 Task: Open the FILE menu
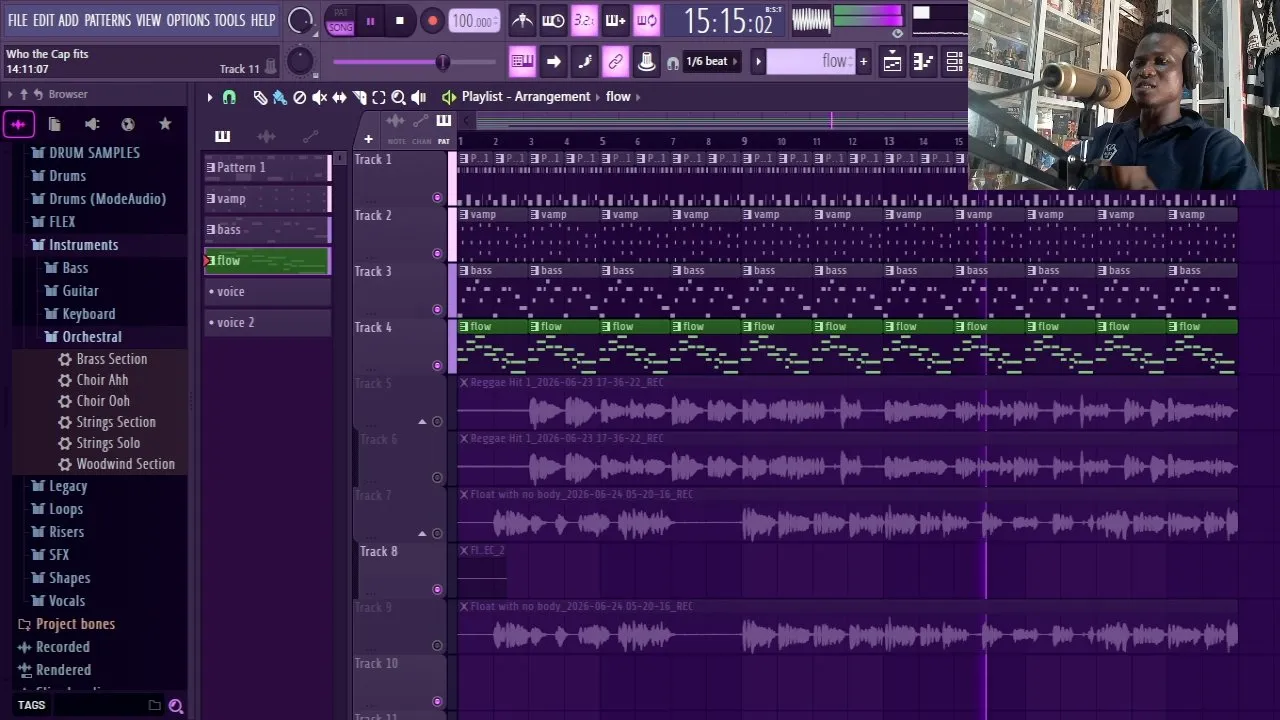(18, 20)
